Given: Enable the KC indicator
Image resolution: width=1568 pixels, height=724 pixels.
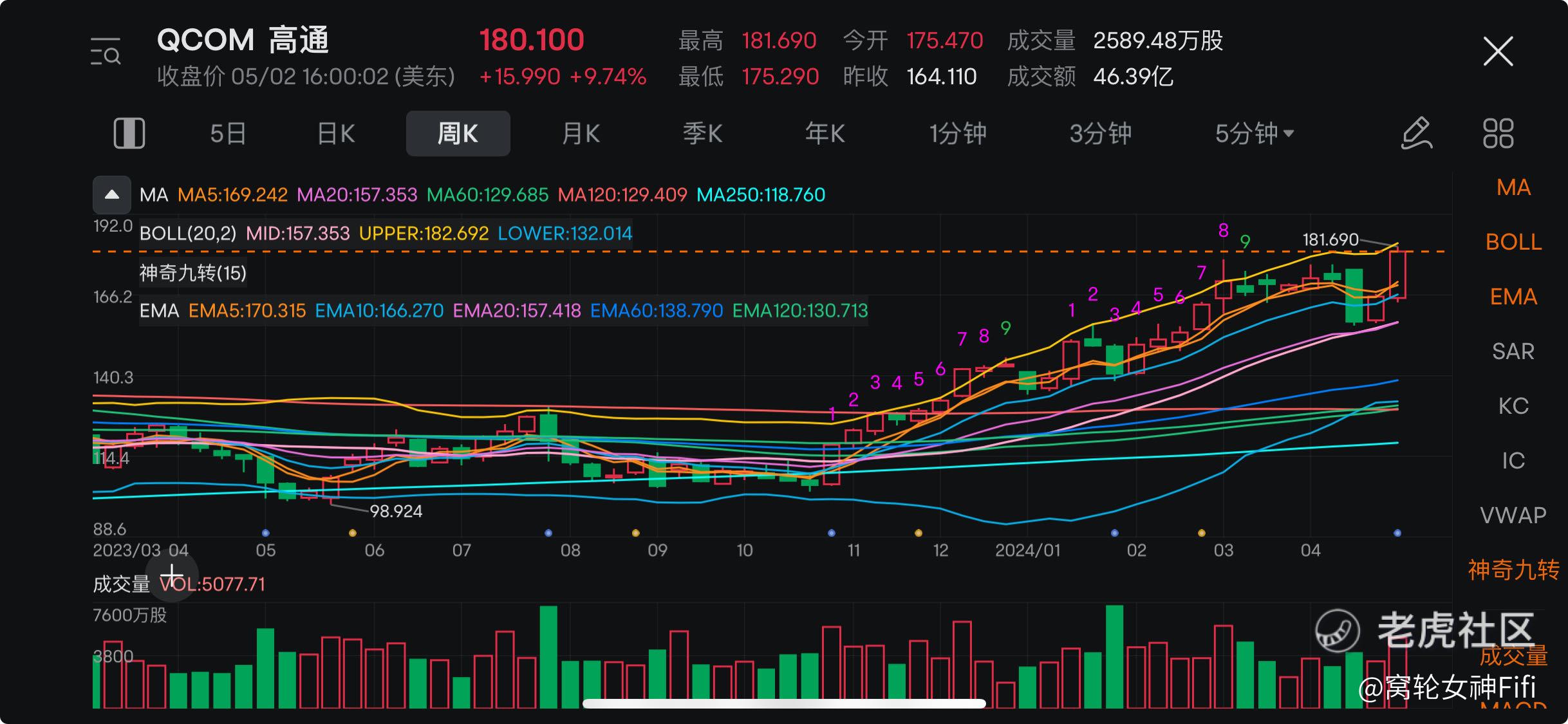Looking at the screenshot, I should coord(1513,406).
